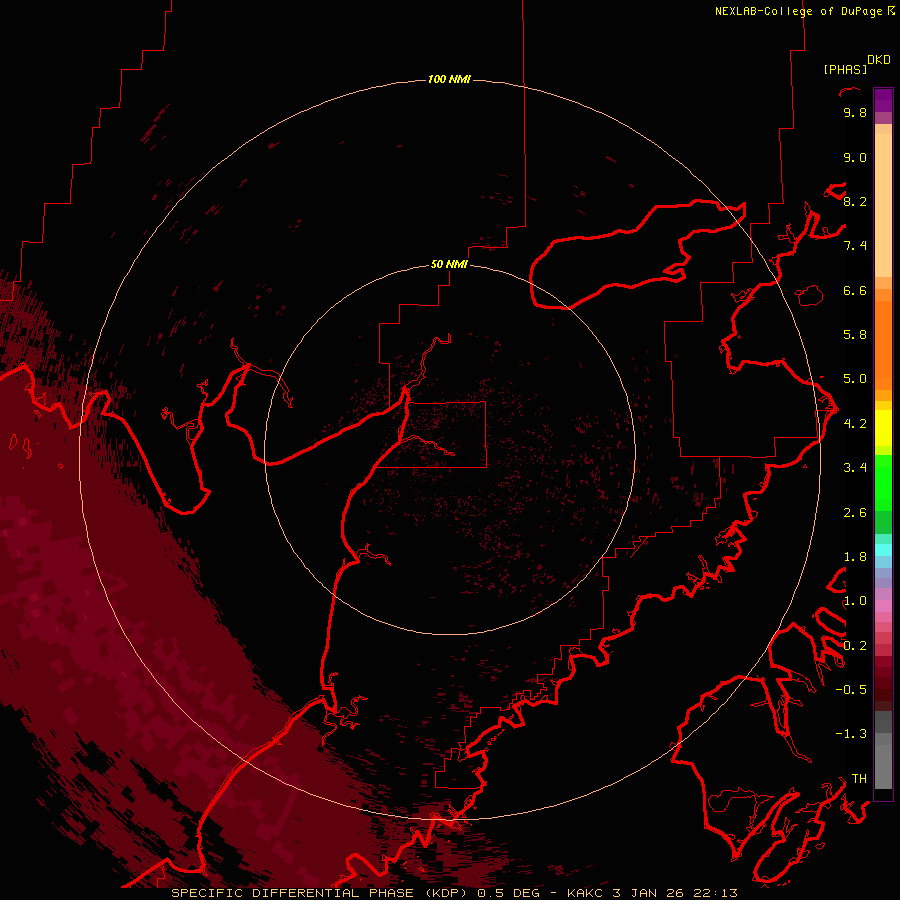Pick the orange colorbar segment
This screenshot has width=900, height=900.
883,344
